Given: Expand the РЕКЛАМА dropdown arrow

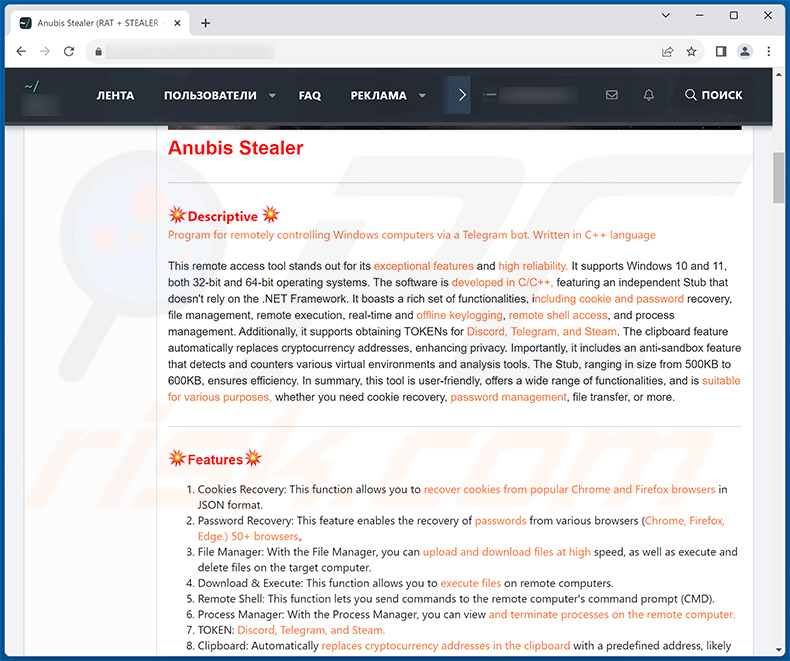Looking at the screenshot, I should coord(422,95).
